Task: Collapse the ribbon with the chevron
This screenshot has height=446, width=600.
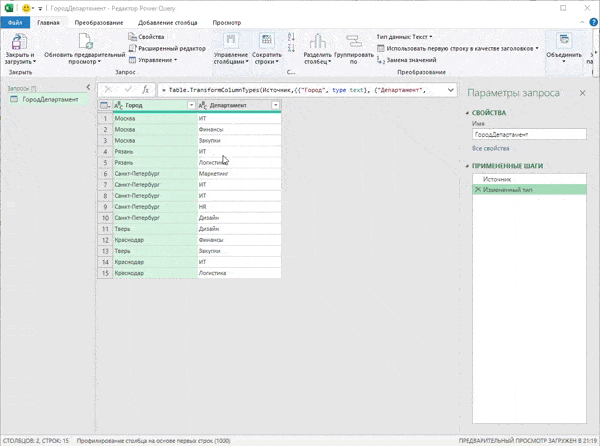Action: click(x=582, y=22)
